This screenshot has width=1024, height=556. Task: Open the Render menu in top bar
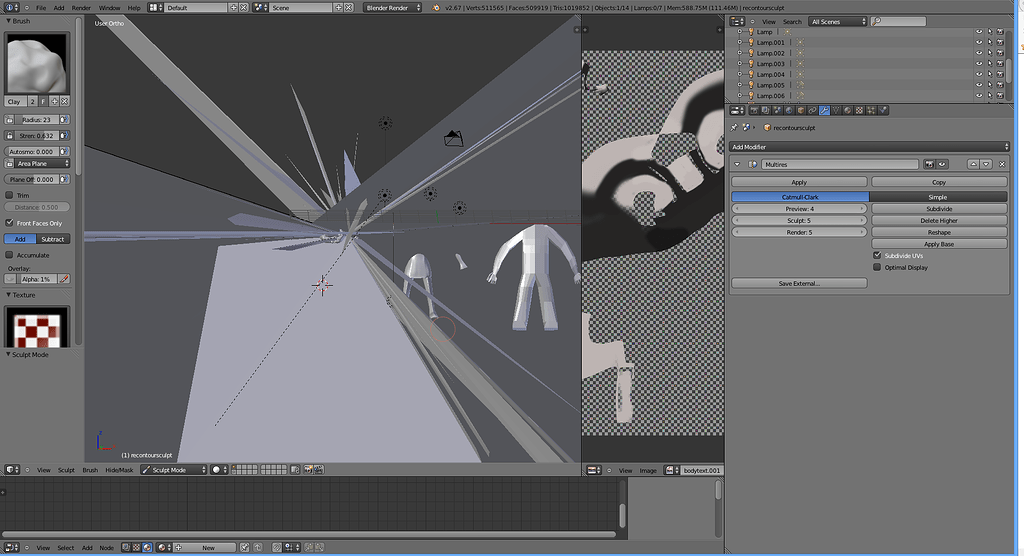pos(81,8)
